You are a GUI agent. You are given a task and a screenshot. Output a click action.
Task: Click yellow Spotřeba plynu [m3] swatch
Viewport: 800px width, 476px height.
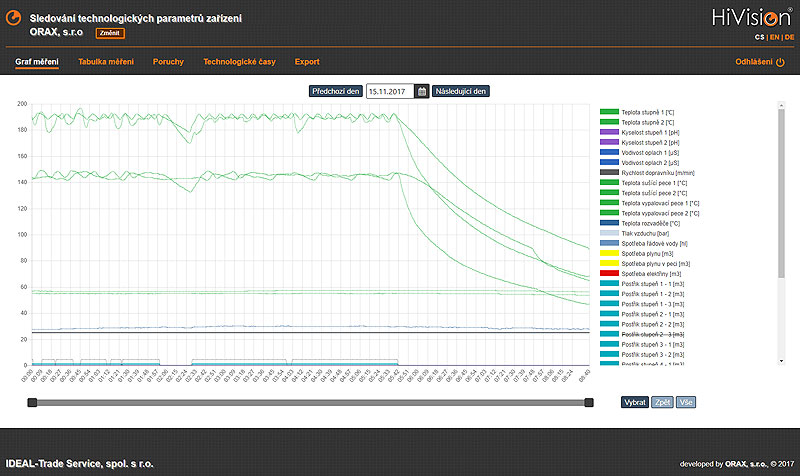(x=609, y=253)
